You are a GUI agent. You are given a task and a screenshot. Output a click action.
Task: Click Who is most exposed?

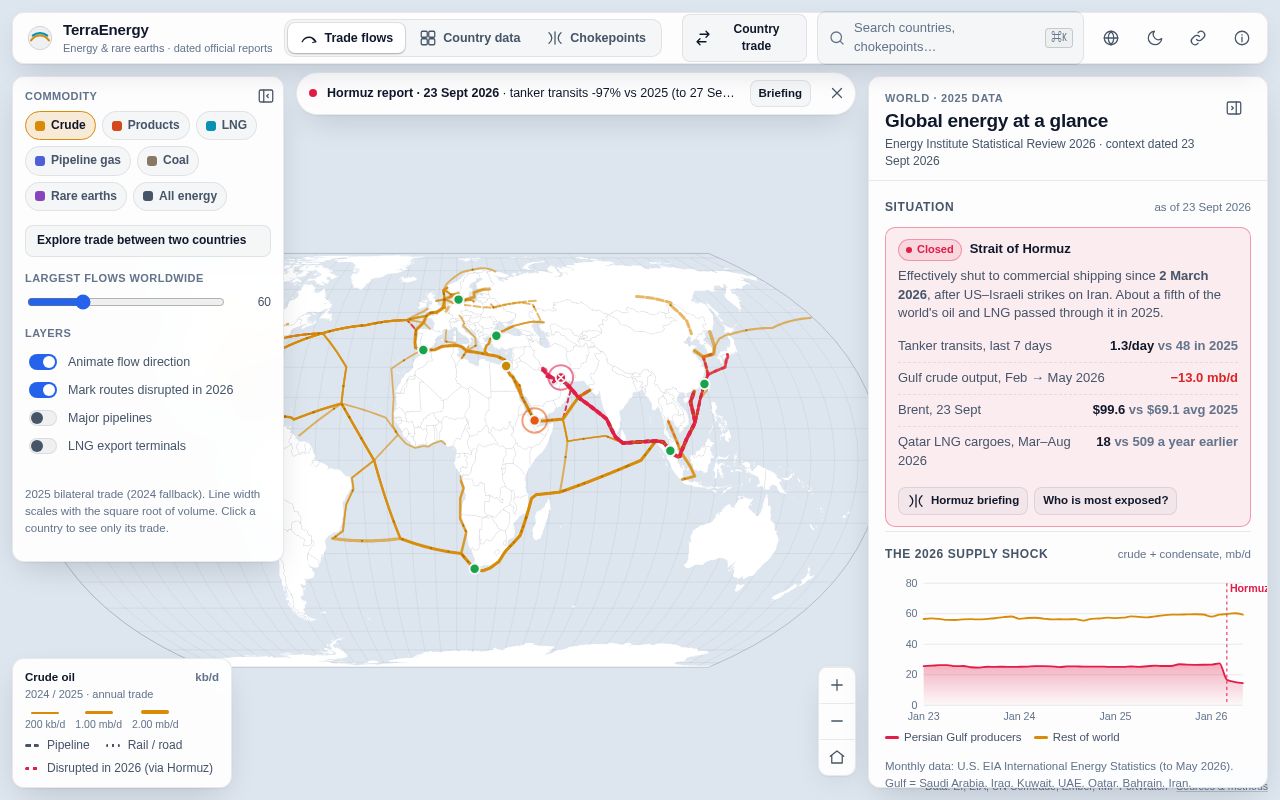coord(1105,501)
